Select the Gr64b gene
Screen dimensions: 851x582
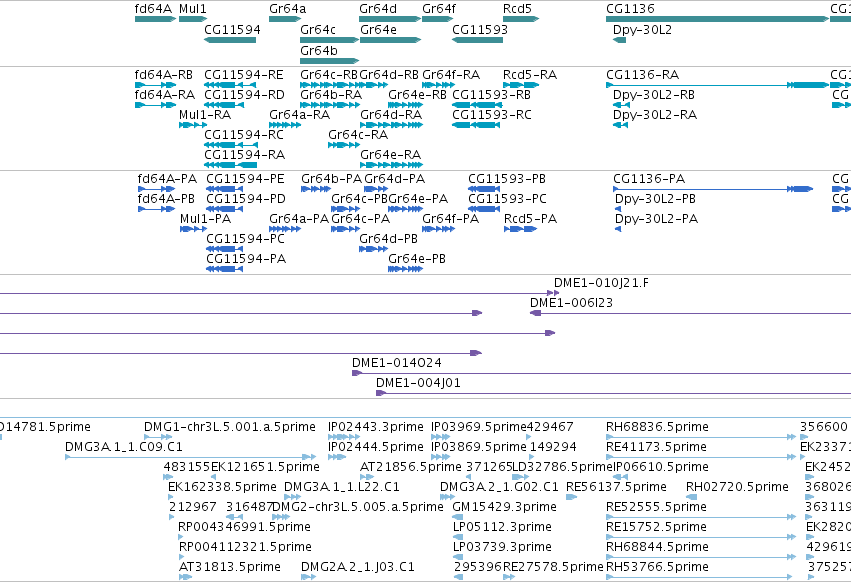329,60
